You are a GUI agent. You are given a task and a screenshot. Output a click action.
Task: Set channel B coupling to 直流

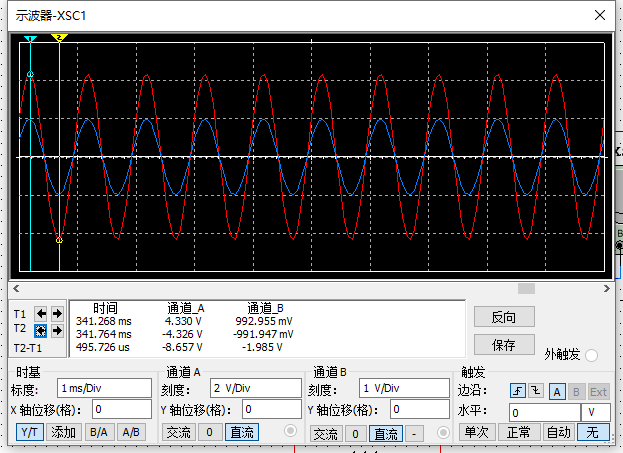tap(386, 434)
